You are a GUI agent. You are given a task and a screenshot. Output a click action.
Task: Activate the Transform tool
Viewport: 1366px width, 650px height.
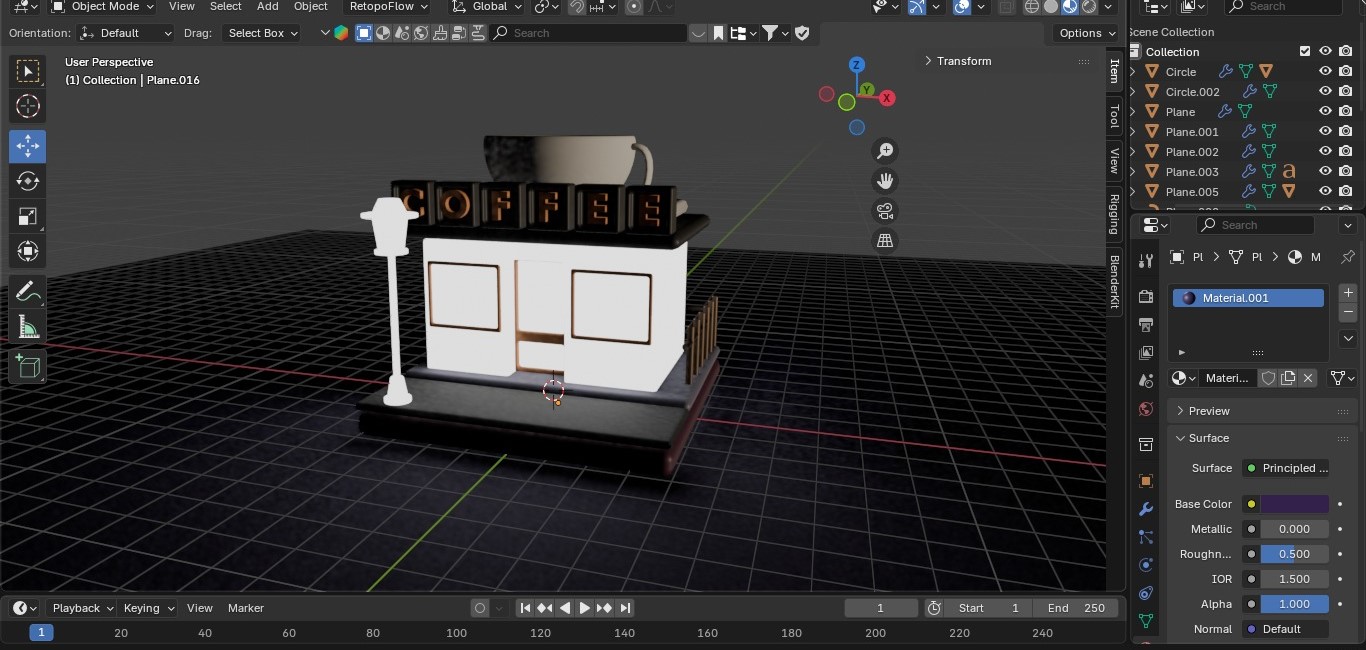tap(28, 251)
